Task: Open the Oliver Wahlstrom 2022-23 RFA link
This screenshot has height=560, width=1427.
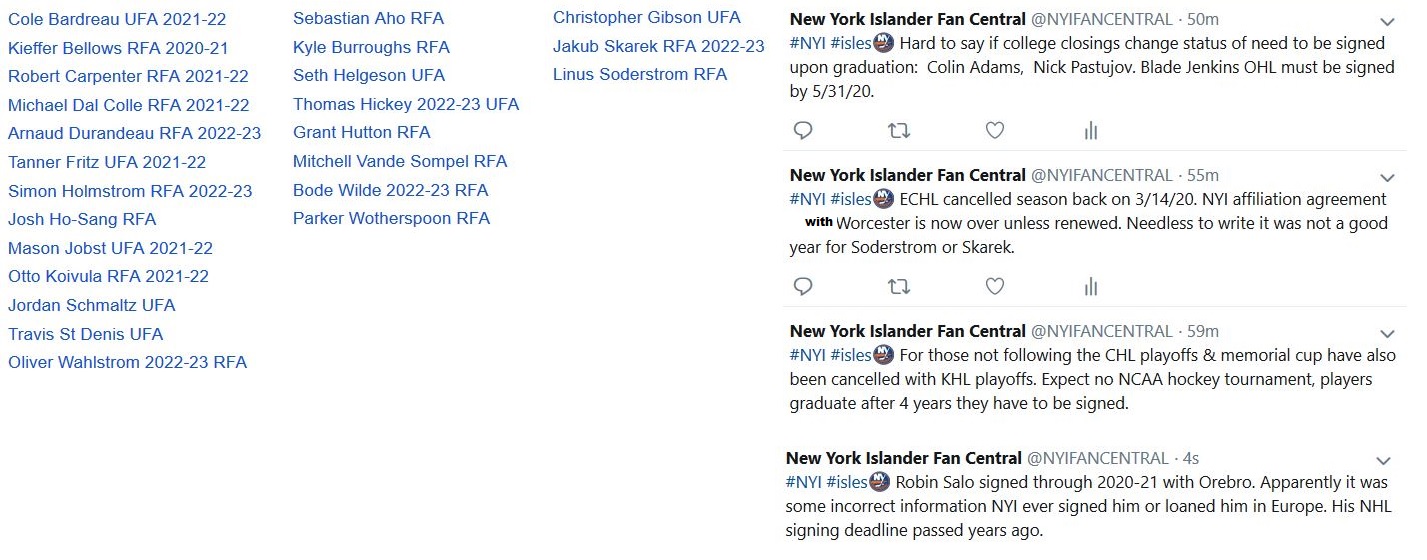Action: point(127,362)
